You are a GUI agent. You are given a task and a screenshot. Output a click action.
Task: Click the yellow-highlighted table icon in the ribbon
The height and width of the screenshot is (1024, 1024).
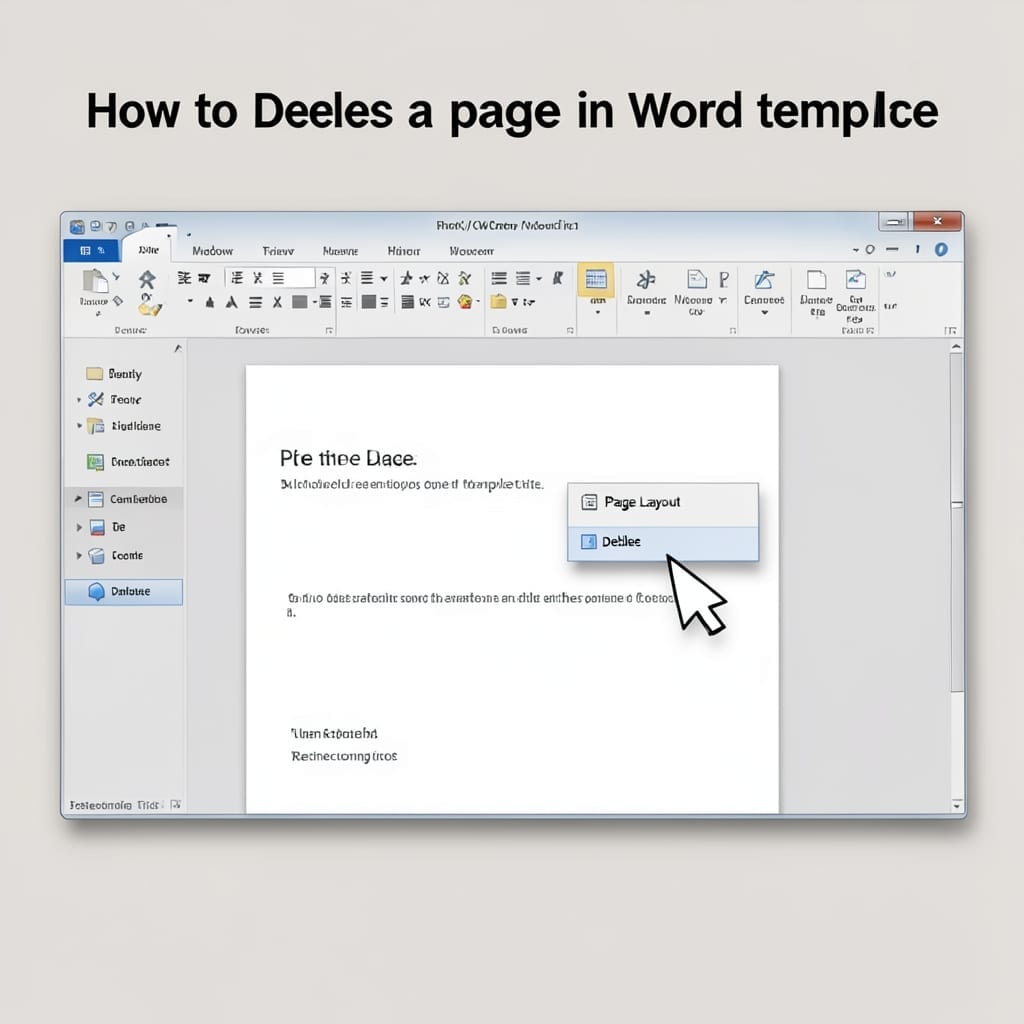point(596,280)
